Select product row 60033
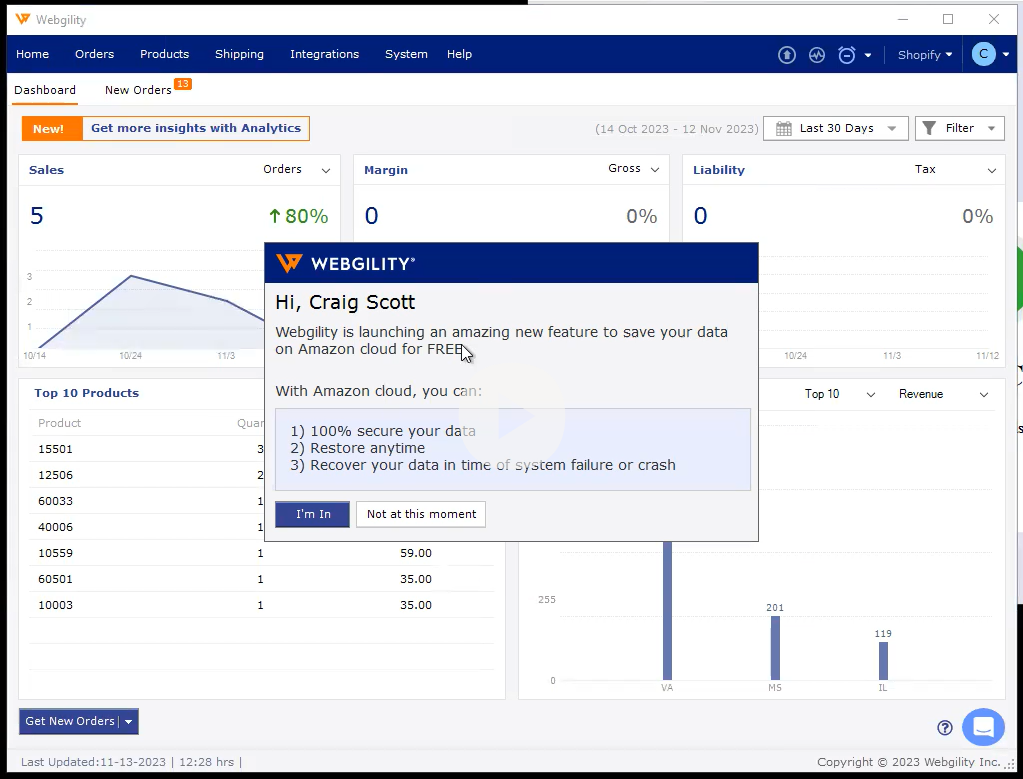 pyautogui.click(x=261, y=501)
